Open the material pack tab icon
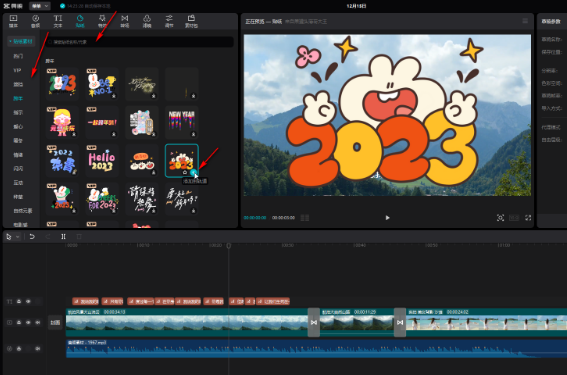Screen dimensions: 567x375 coord(191,21)
